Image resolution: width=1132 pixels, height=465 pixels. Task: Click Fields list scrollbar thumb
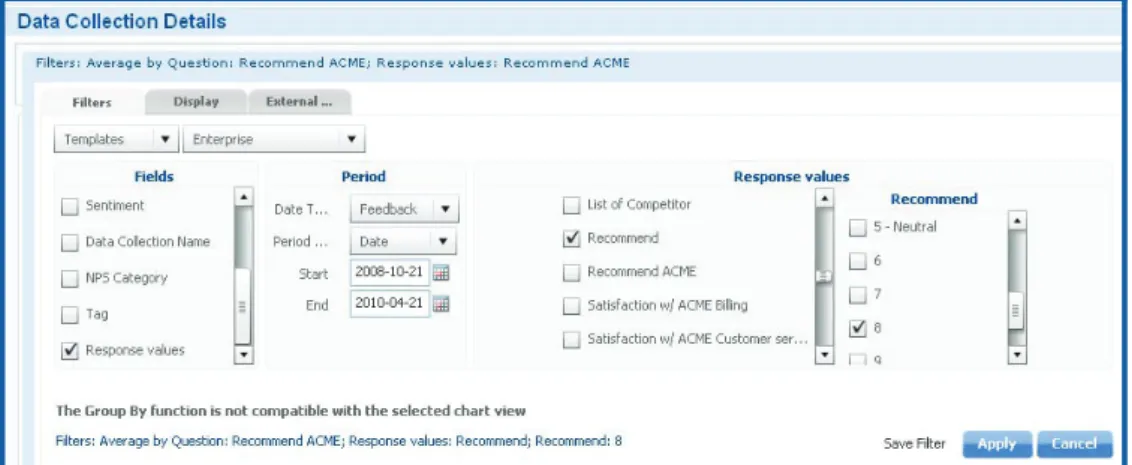(243, 306)
